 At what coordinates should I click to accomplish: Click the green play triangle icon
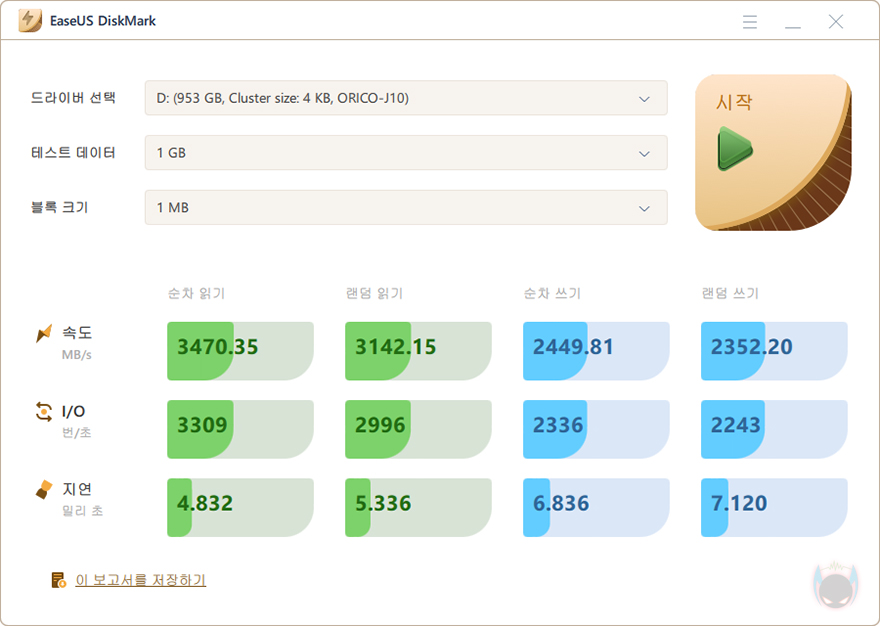click(x=735, y=149)
